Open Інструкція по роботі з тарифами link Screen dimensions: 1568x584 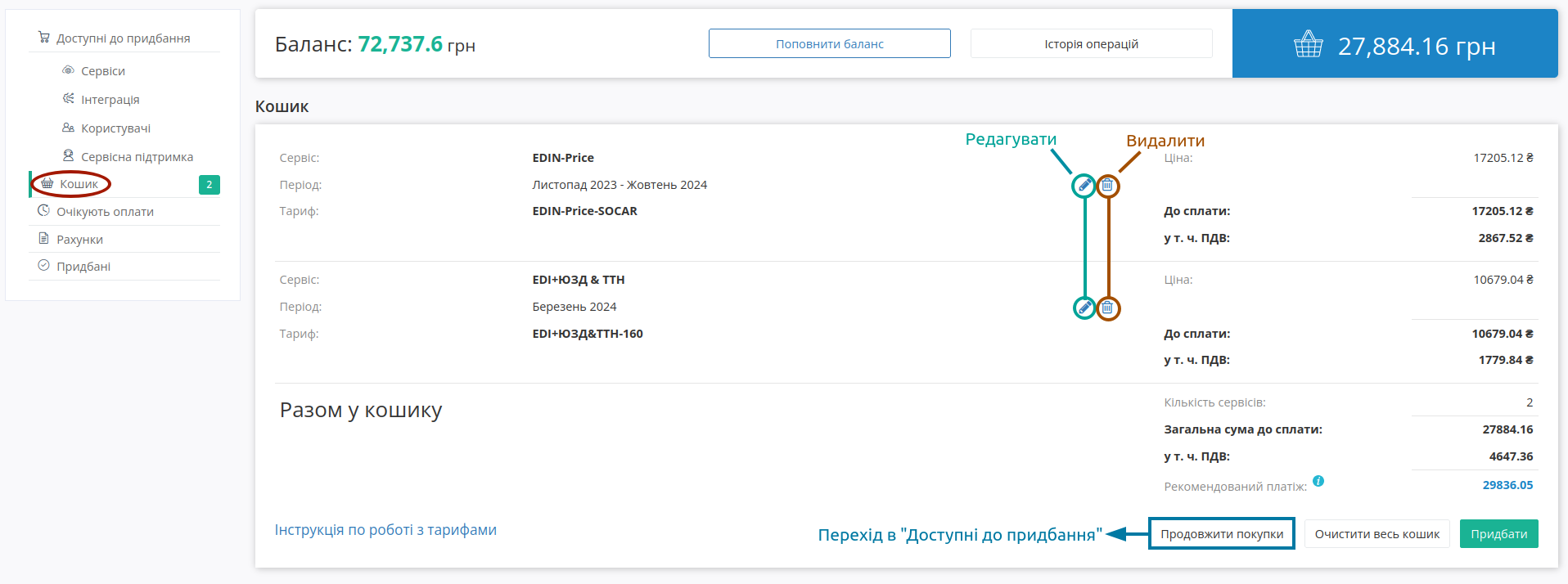tap(385, 530)
